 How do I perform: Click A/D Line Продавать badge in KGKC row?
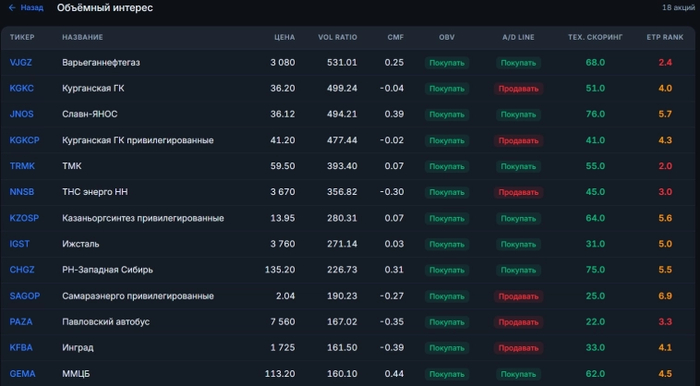coord(518,89)
